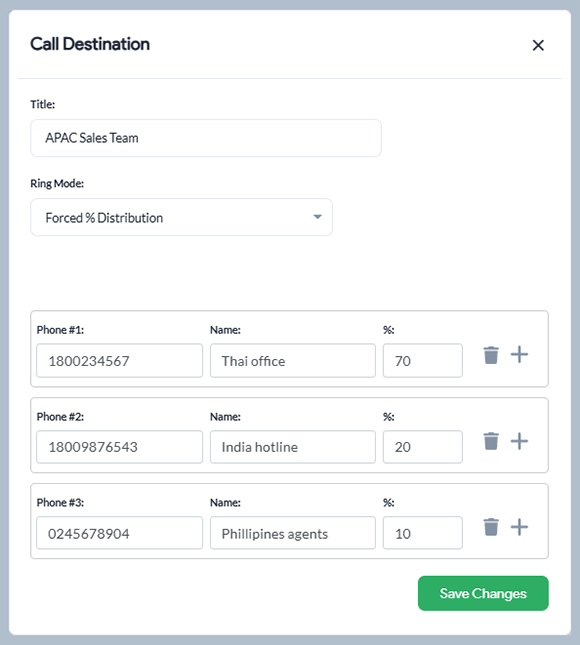Add a phone row after Phone #1
The image size is (580, 645).
click(519, 355)
